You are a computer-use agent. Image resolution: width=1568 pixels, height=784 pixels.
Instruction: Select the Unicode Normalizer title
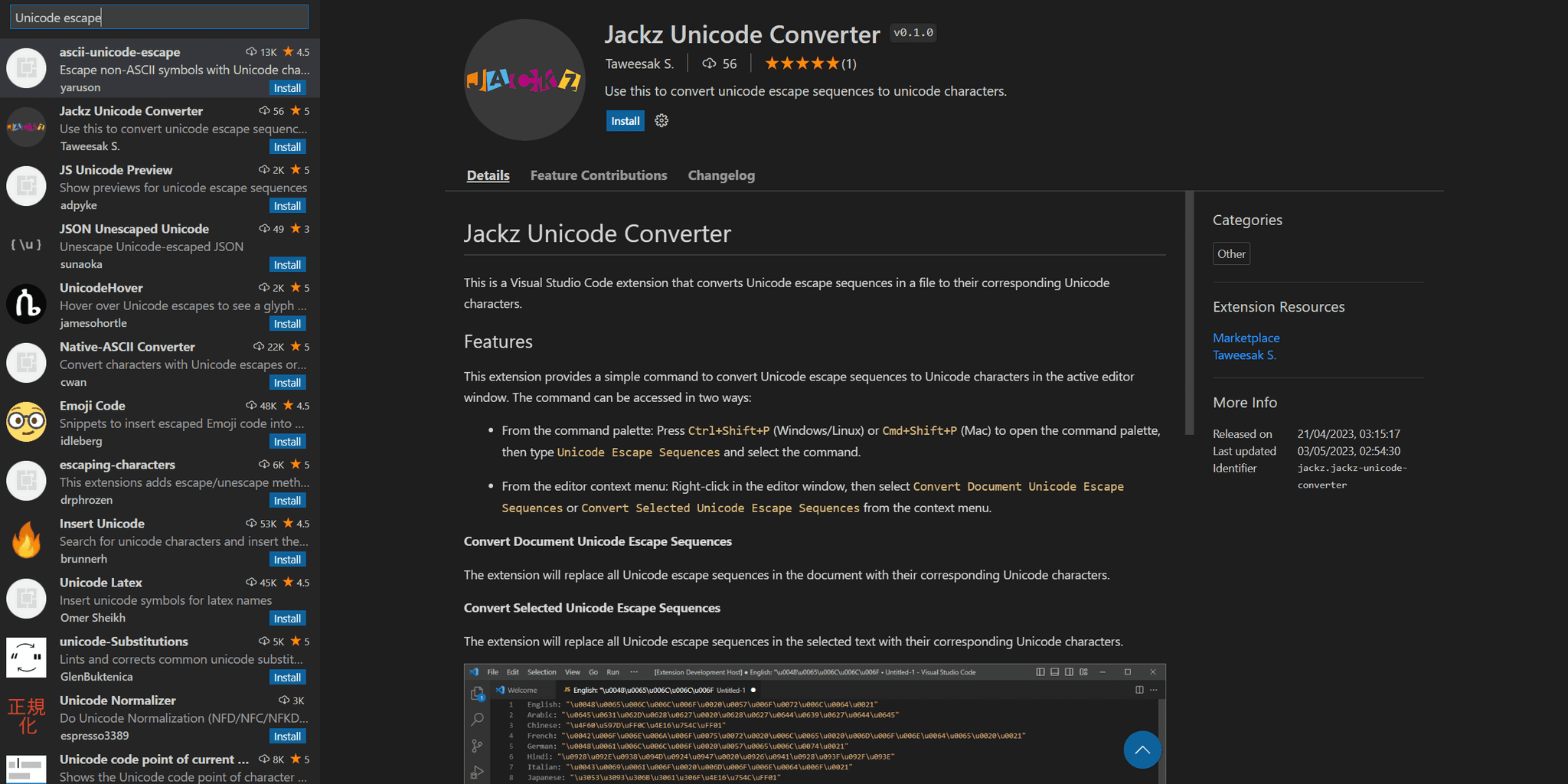click(x=118, y=701)
